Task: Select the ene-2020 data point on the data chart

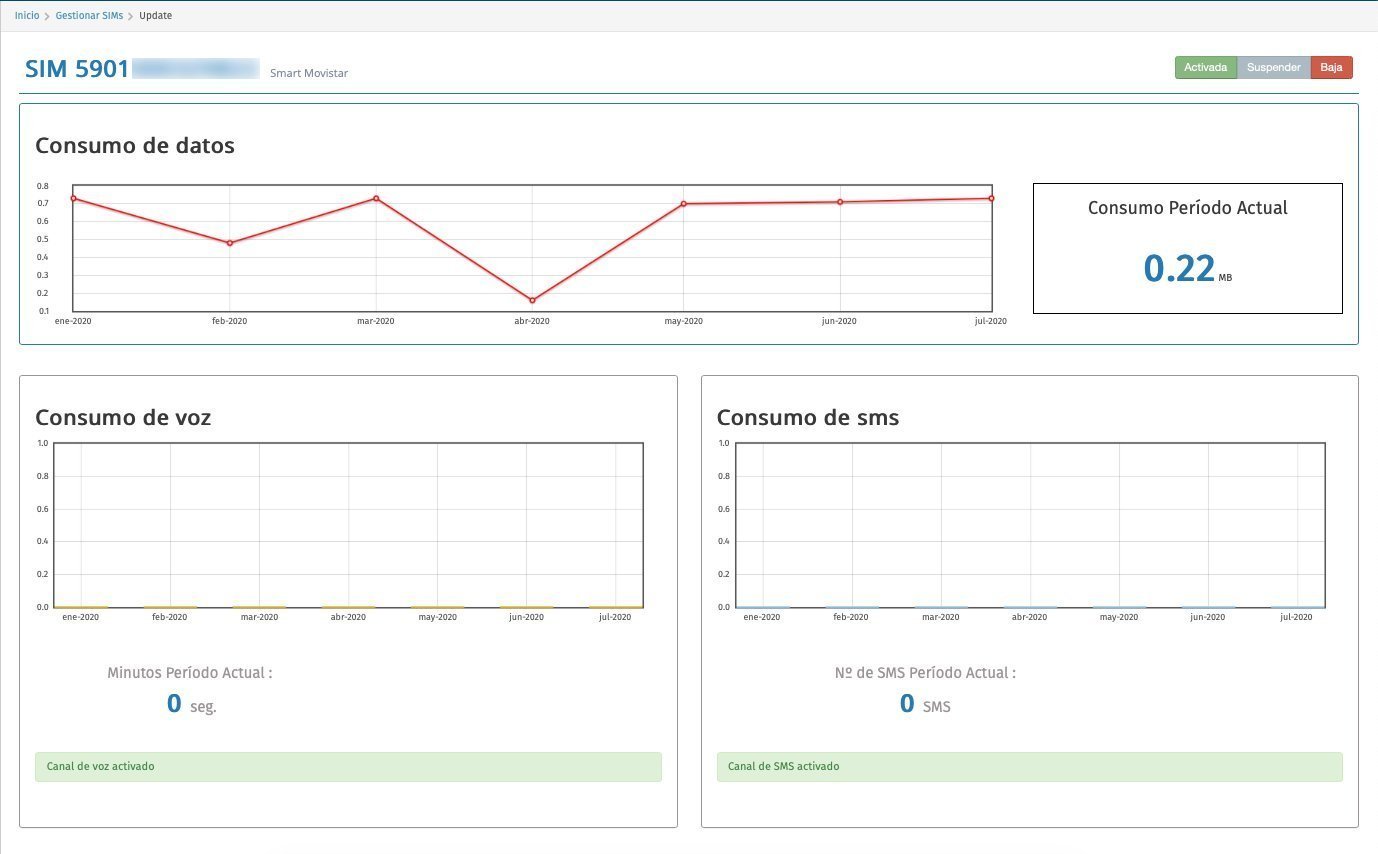Action: click(x=73, y=198)
